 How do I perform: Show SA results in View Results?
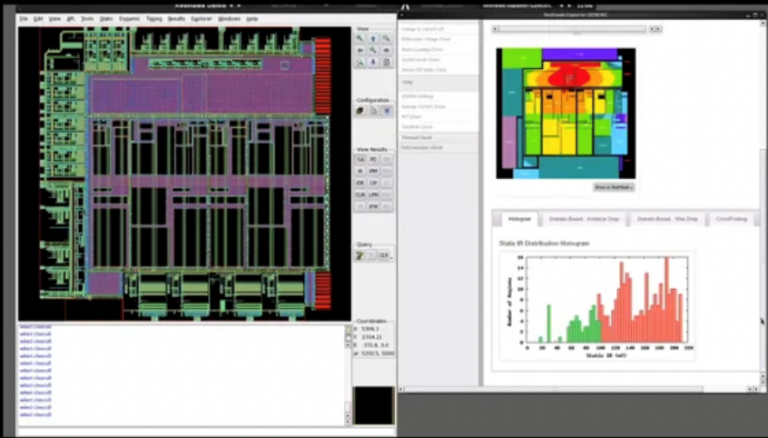pyautogui.click(x=360, y=159)
